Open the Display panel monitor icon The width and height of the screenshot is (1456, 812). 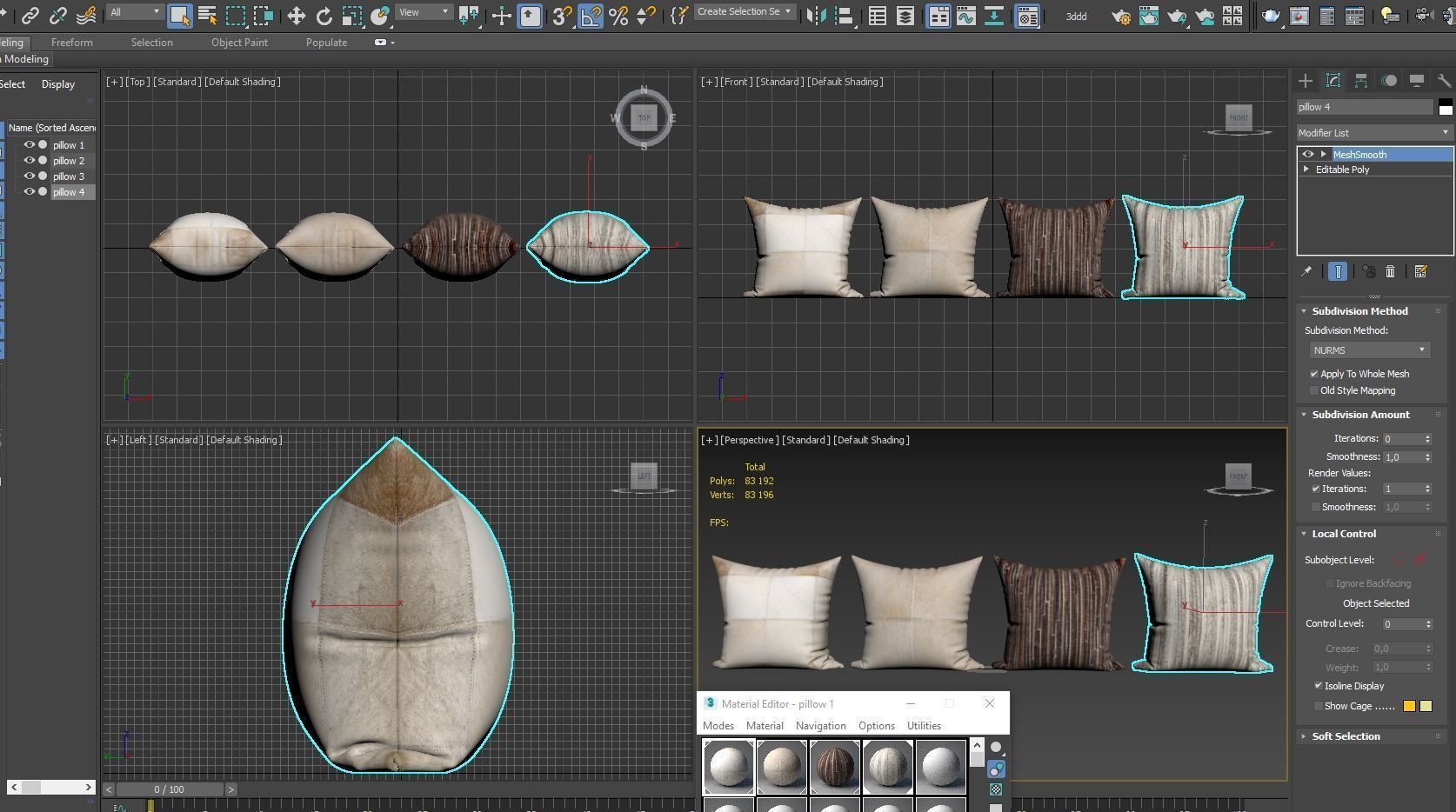1417,81
